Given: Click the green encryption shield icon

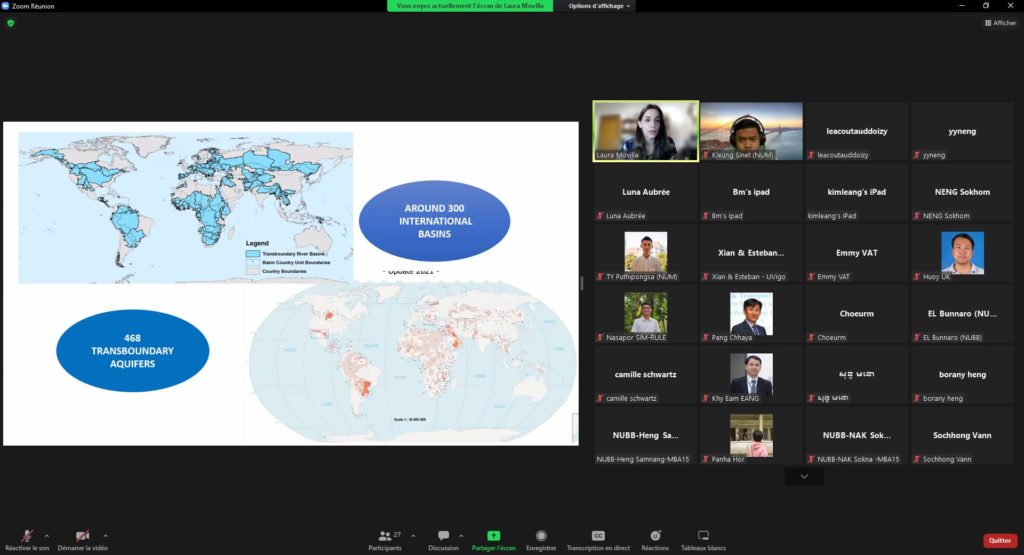Looking at the screenshot, I should (10, 23).
